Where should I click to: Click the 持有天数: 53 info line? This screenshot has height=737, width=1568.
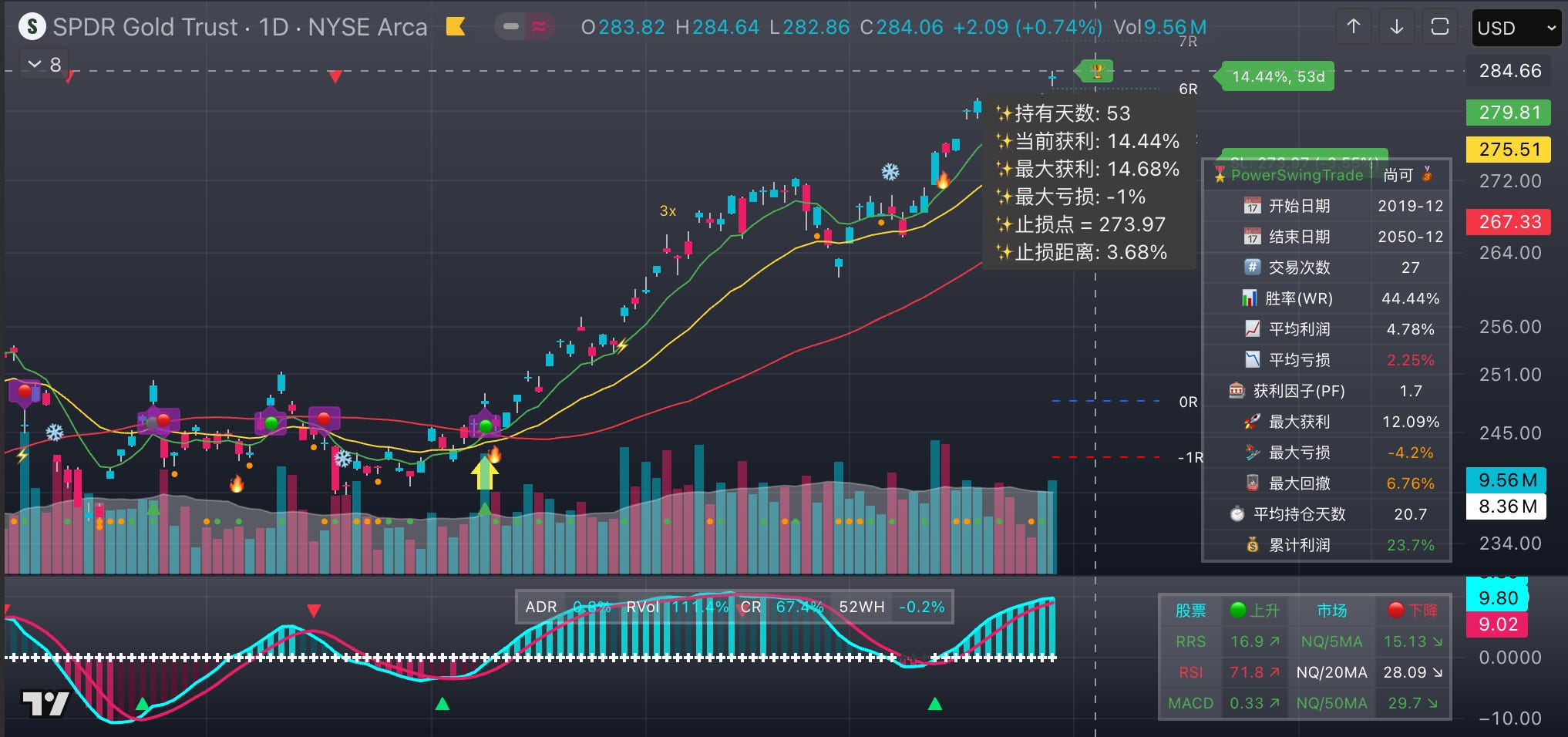click(x=1064, y=113)
